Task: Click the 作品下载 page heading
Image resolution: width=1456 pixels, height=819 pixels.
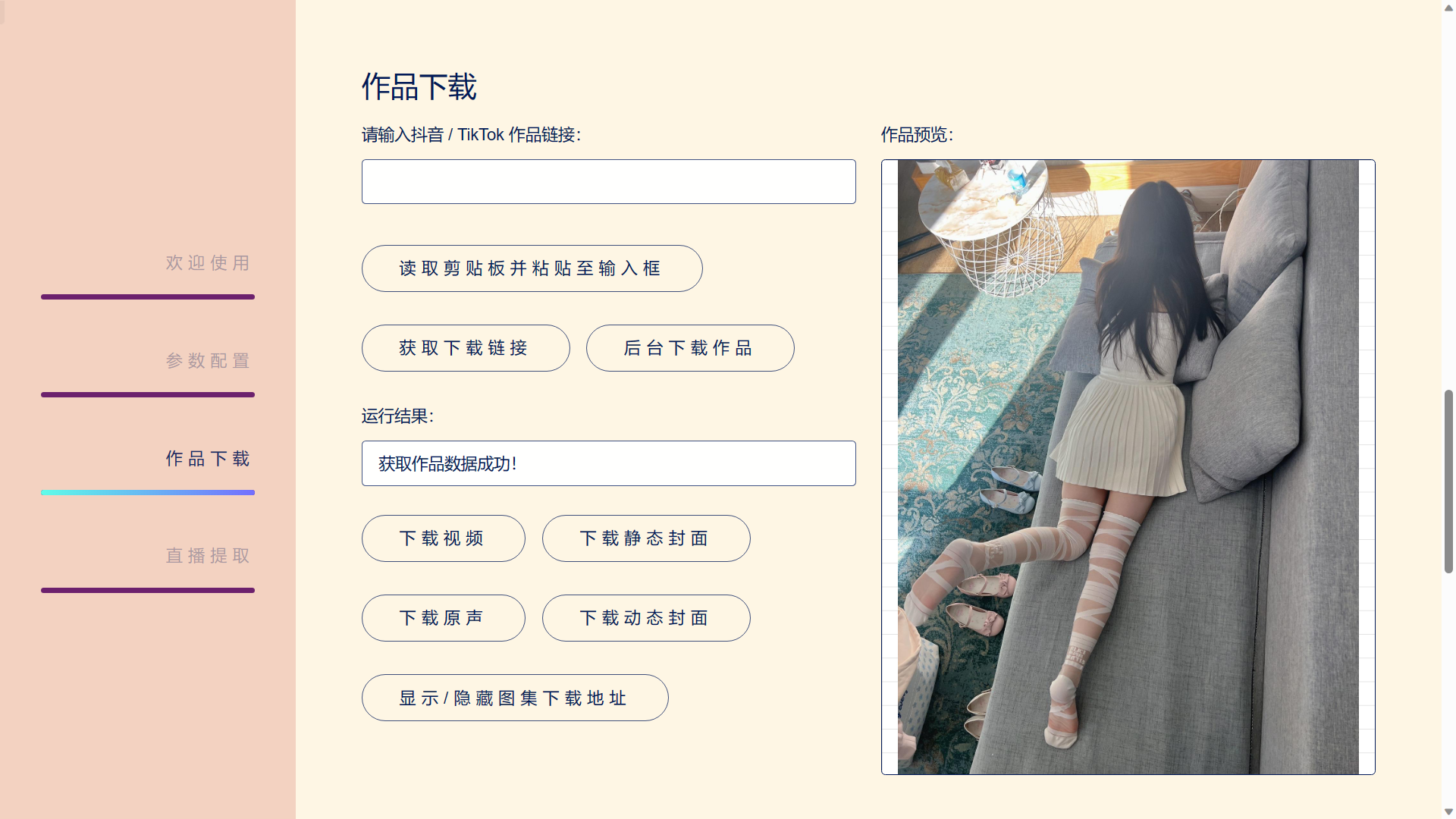Action: [x=419, y=87]
